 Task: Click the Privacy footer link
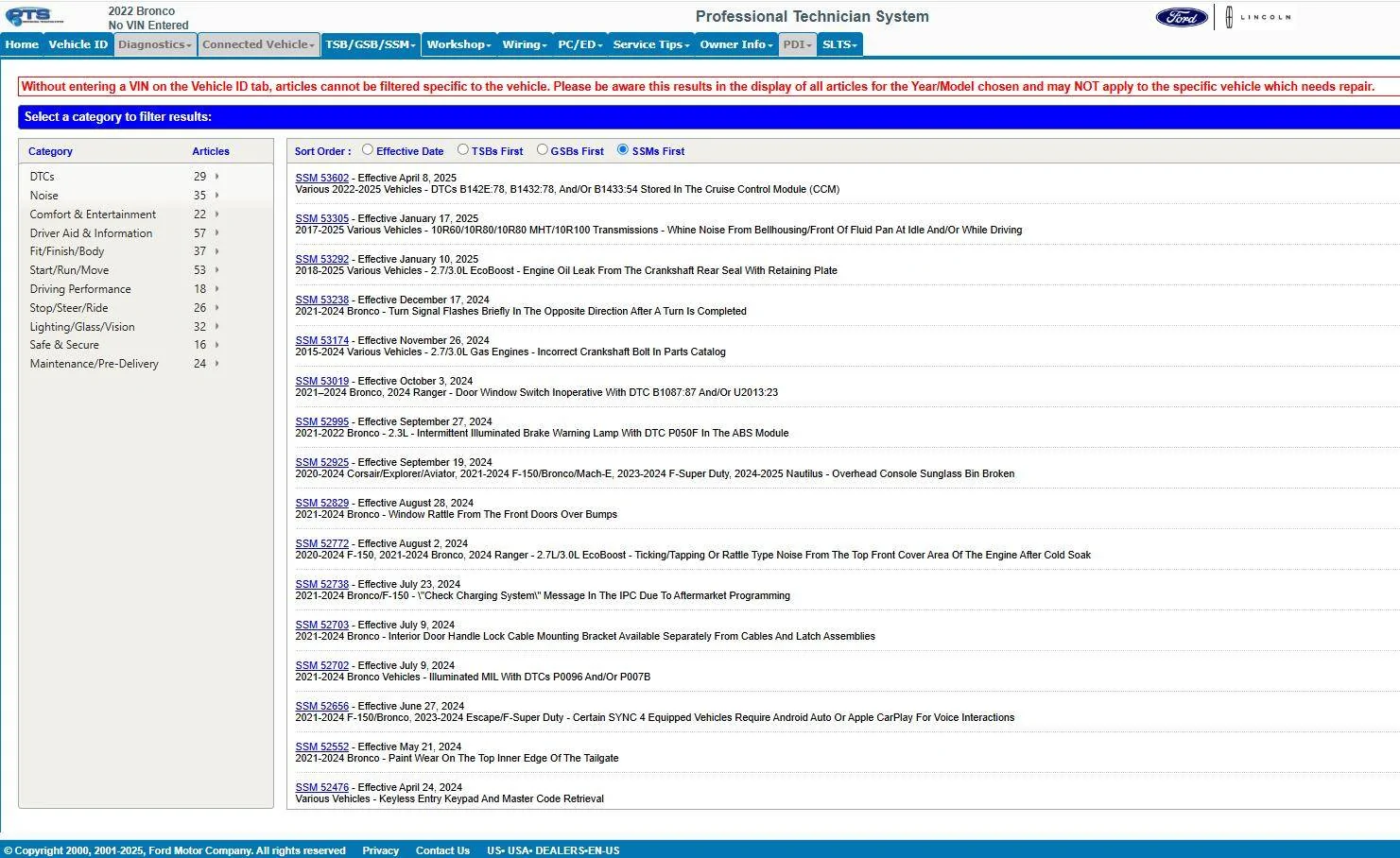pos(381,850)
